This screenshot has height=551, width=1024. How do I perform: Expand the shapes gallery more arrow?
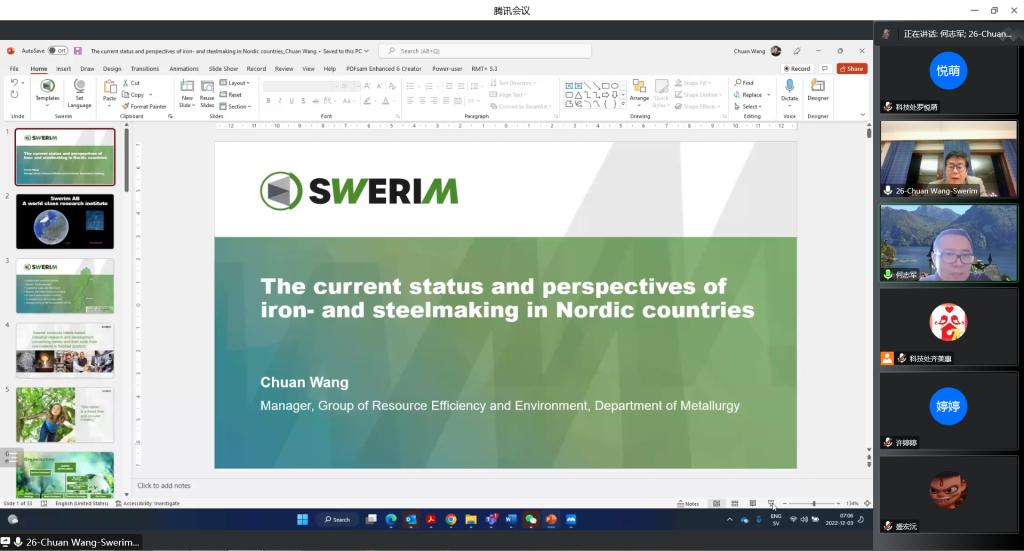623,104
